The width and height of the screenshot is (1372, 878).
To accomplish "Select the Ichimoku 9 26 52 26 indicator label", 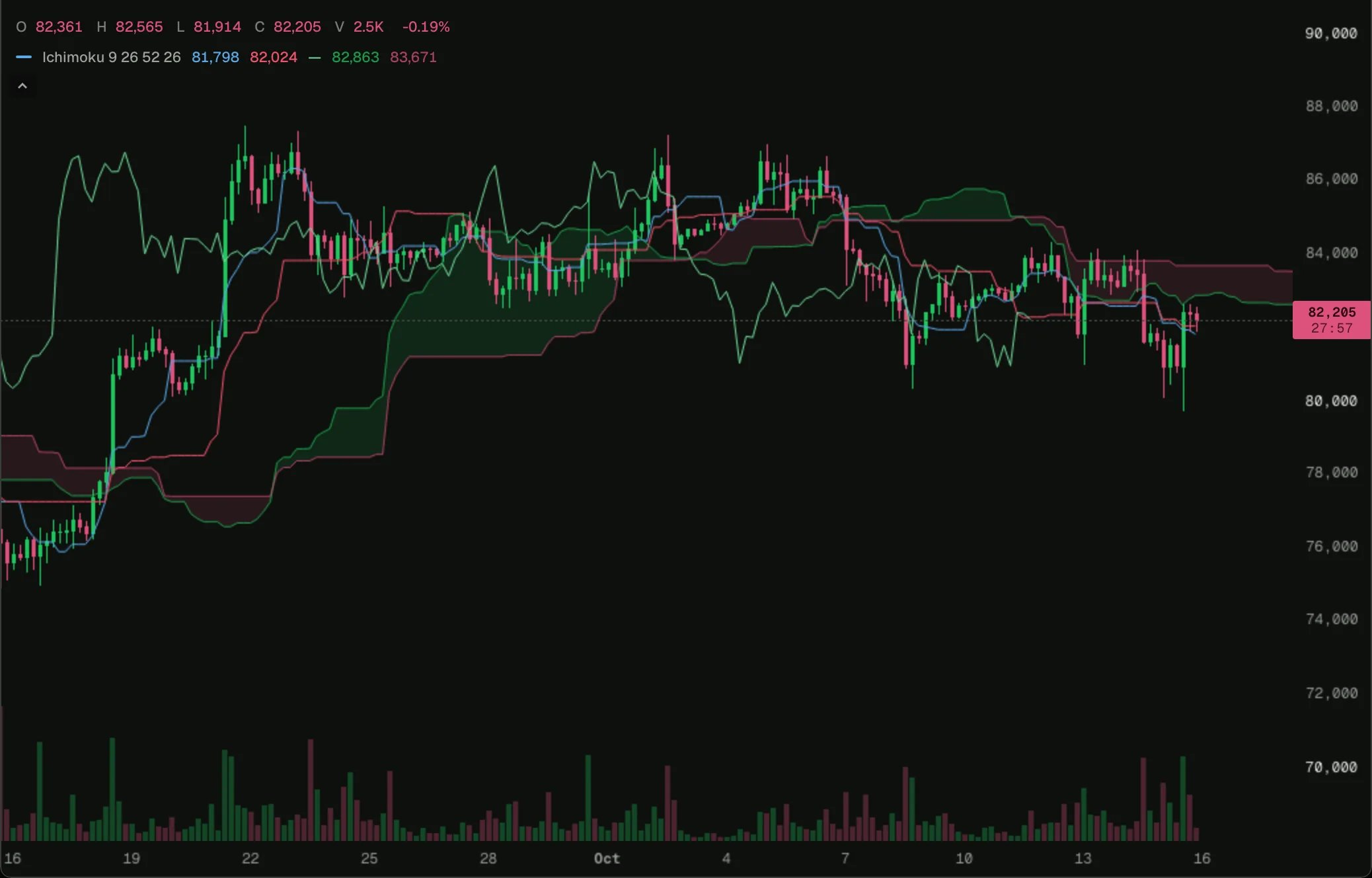I will [112, 58].
